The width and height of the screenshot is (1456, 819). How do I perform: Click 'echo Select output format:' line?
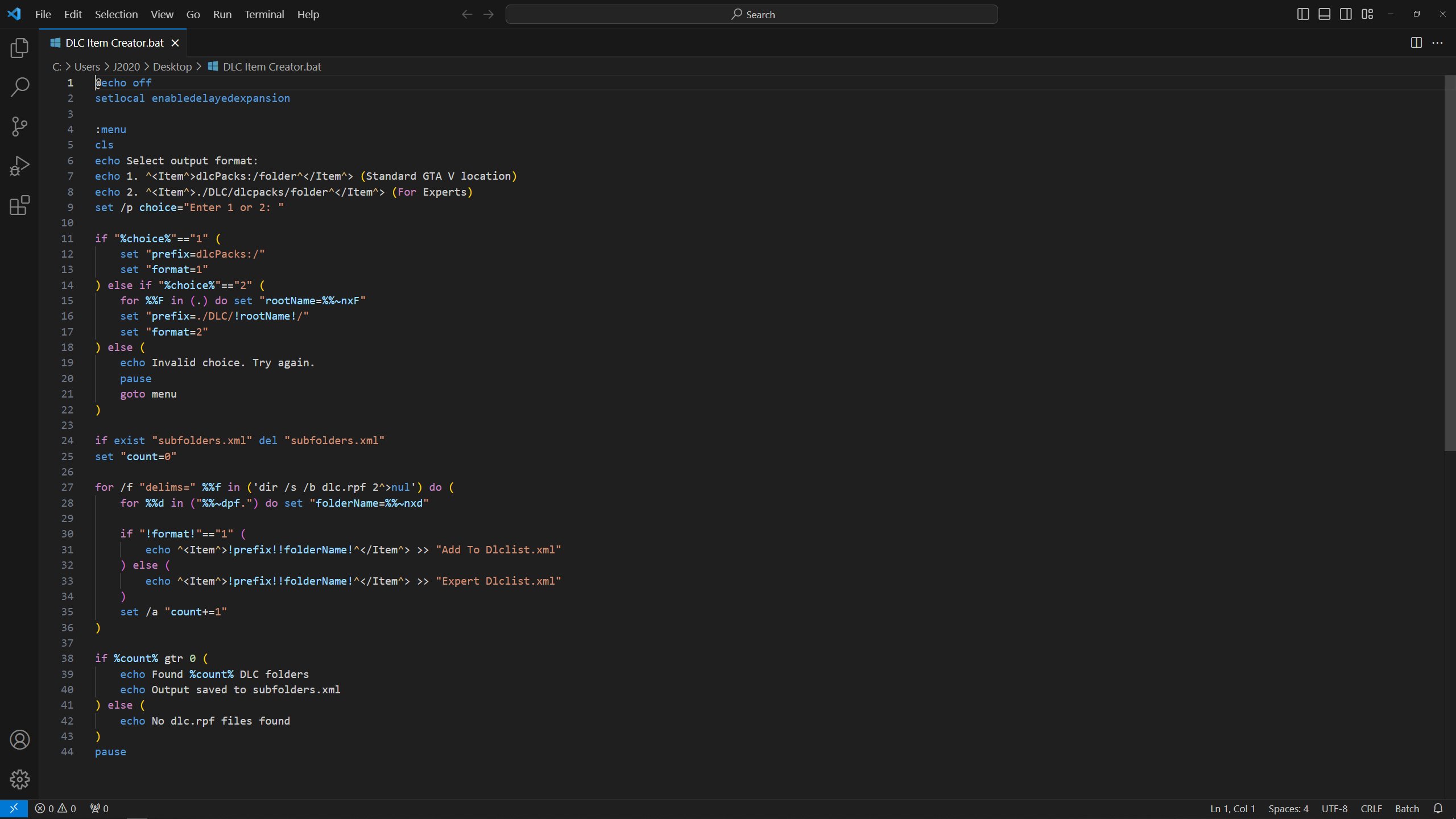pyautogui.click(x=176, y=160)
